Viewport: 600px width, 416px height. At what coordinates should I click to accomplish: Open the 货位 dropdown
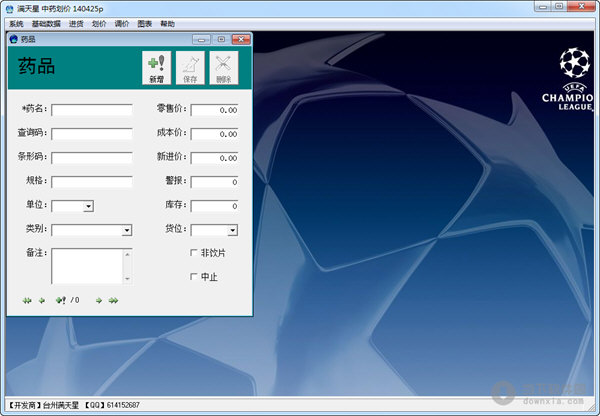pyautogui.click(x=232, y=230)
